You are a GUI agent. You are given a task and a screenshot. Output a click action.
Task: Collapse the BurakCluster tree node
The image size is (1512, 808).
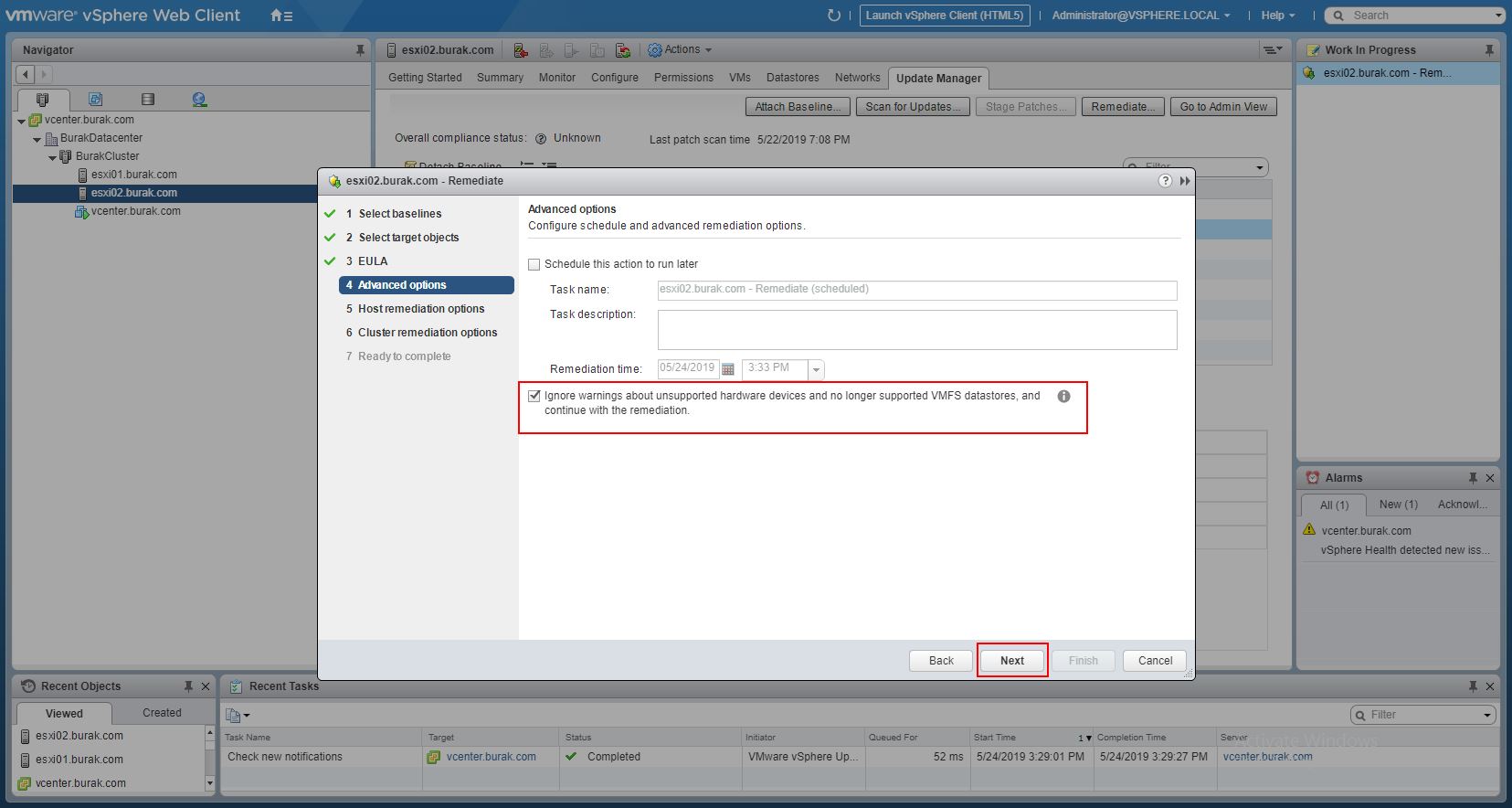[x=52, y=157]
